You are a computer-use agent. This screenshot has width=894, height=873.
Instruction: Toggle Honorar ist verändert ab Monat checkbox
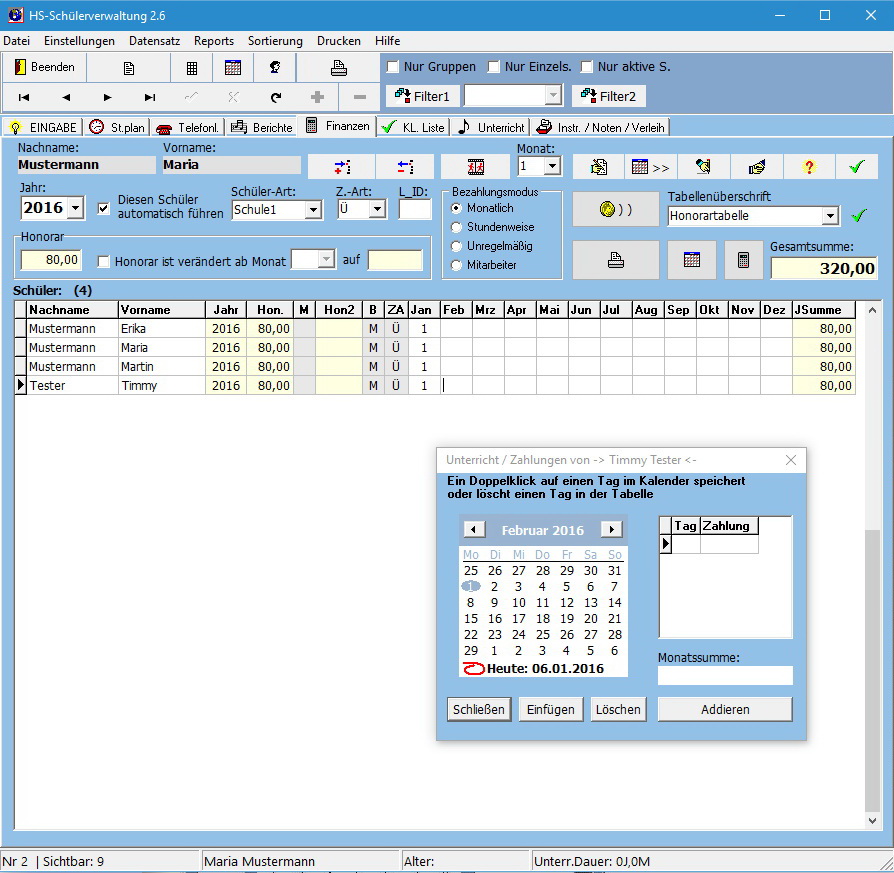[x=103, y=262]
